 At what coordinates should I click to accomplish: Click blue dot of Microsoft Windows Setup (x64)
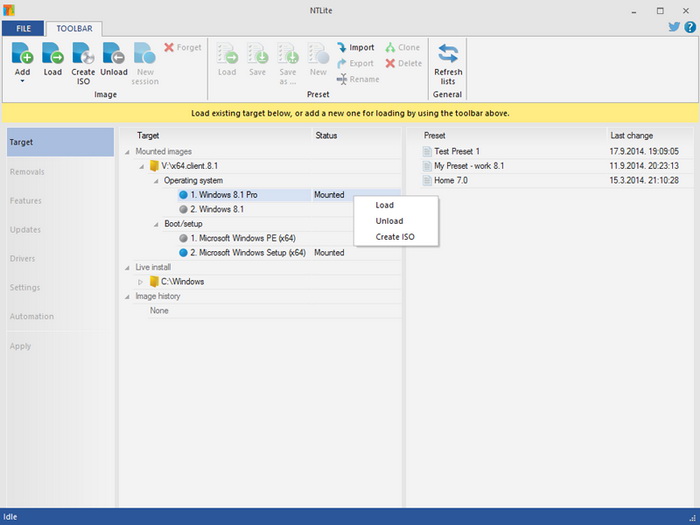pos(183,253)
